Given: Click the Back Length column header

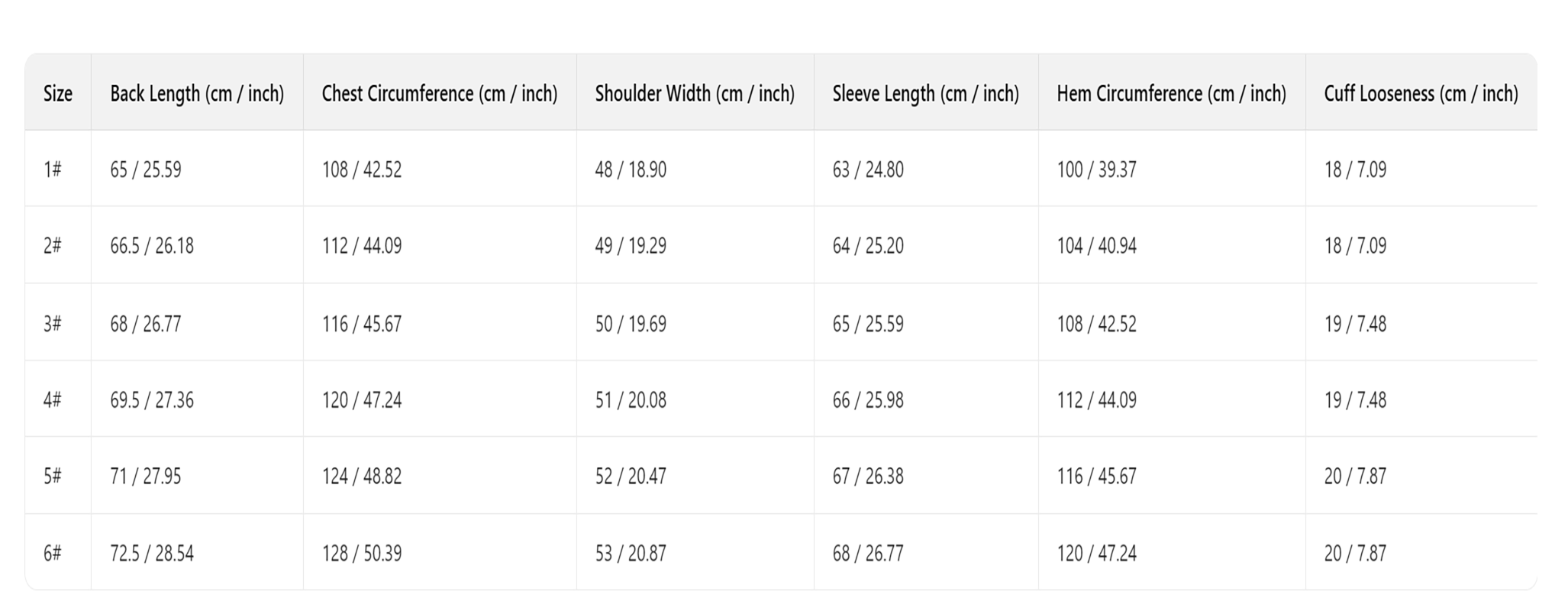Looking at the screenshot, I should point(197,93).
